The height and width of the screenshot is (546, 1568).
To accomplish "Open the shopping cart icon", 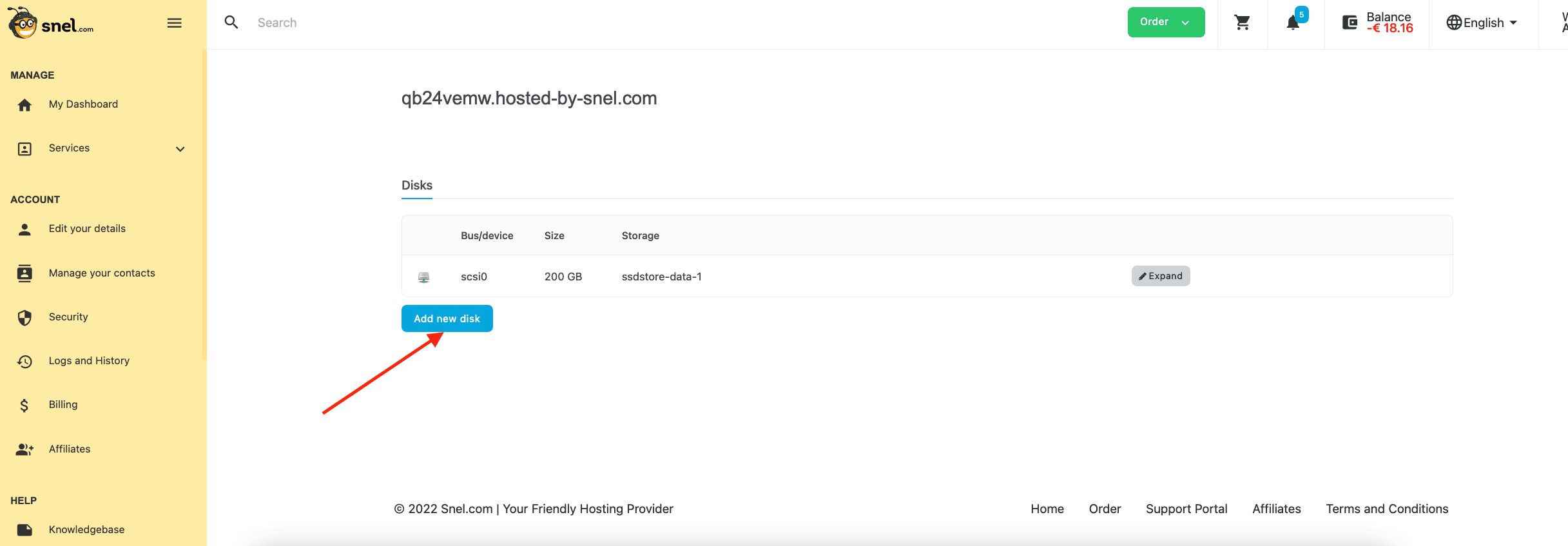I will tap(1242, 23).
